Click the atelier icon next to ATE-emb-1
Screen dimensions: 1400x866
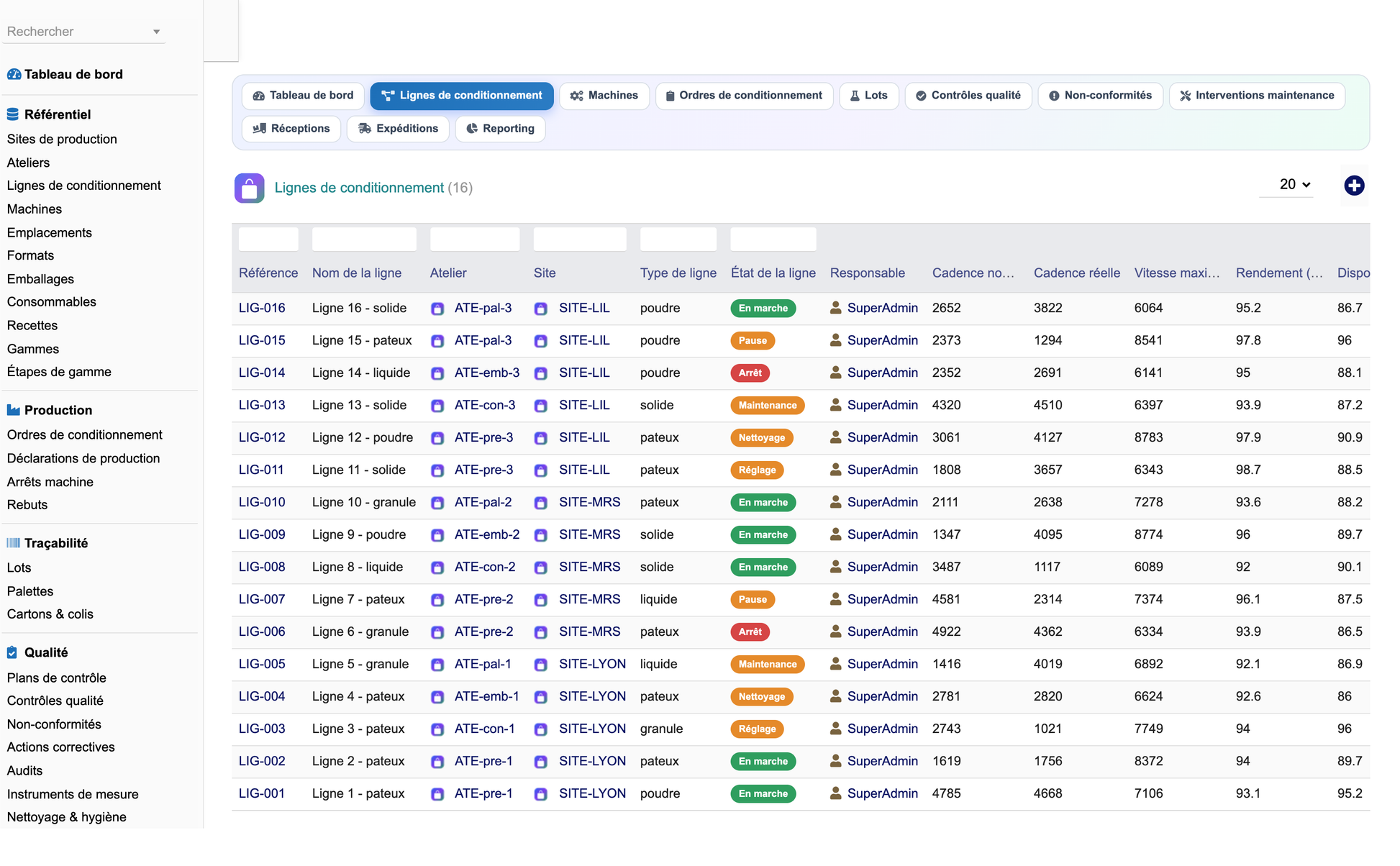437,697
